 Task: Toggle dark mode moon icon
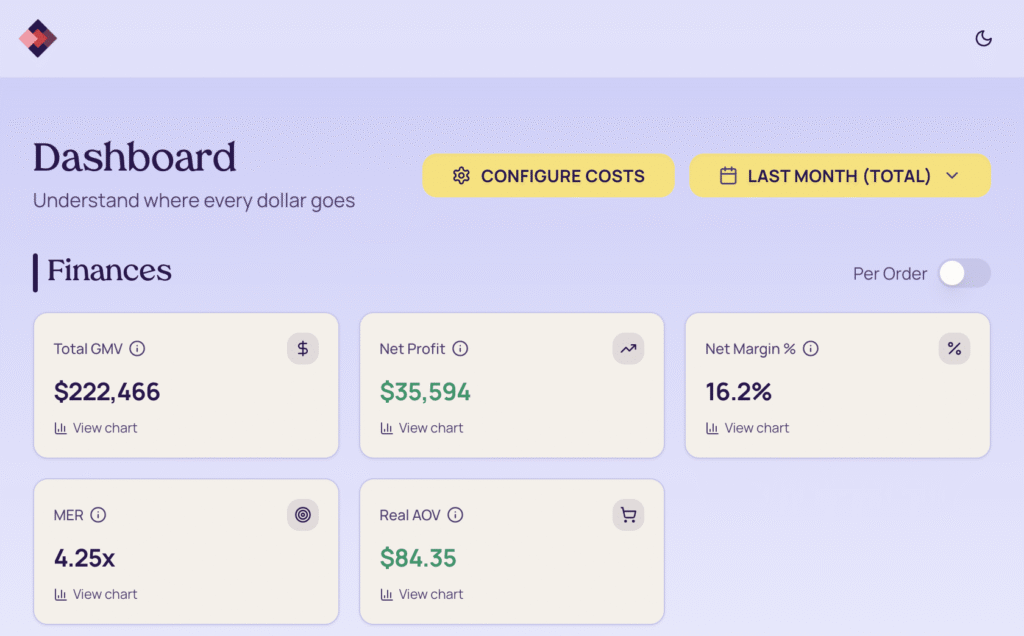point(984,39)
